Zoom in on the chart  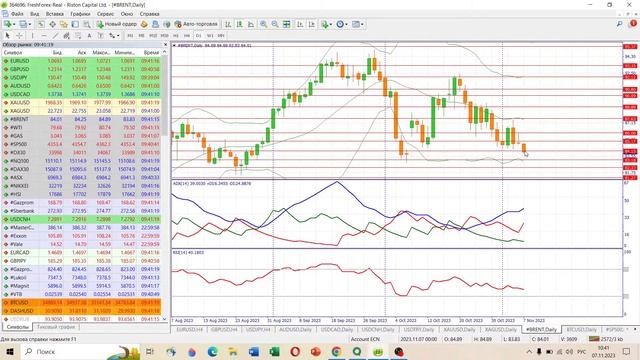tap(264, 24)
